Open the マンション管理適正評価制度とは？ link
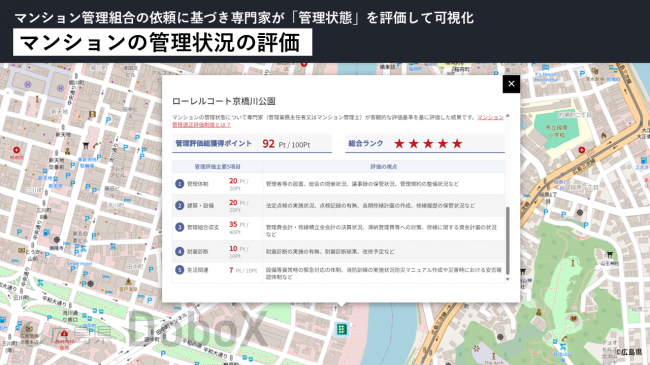This screenshot has width=650, height=365. 201,124
